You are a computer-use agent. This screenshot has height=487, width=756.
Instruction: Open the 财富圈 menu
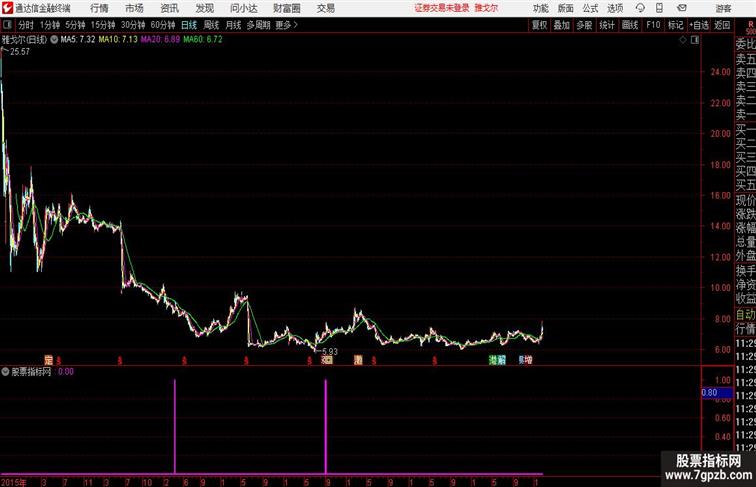[287, 8]
